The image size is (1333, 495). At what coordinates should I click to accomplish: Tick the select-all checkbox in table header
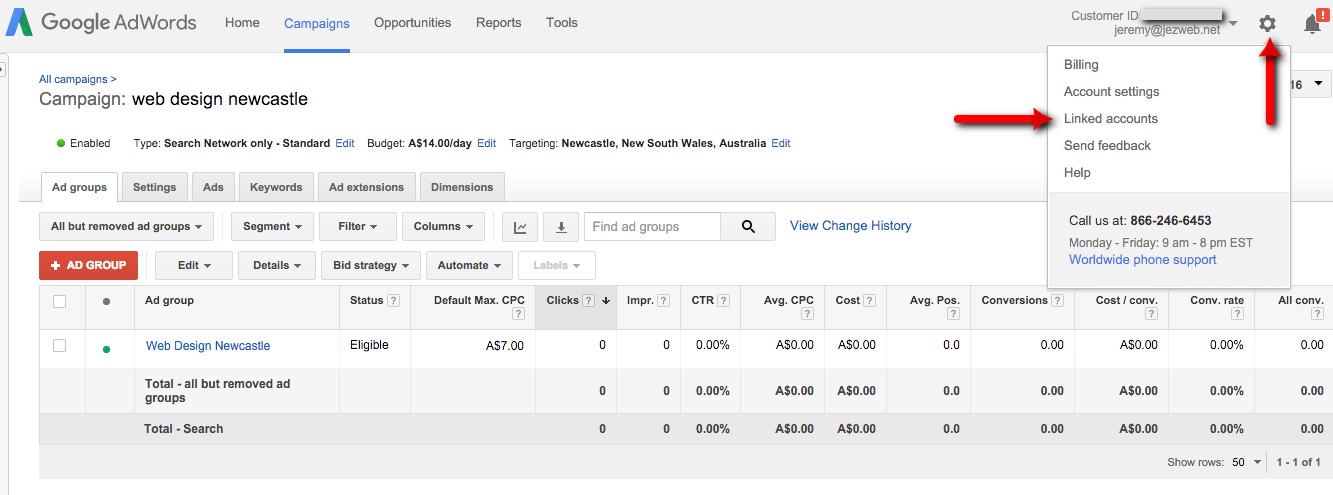59,301
